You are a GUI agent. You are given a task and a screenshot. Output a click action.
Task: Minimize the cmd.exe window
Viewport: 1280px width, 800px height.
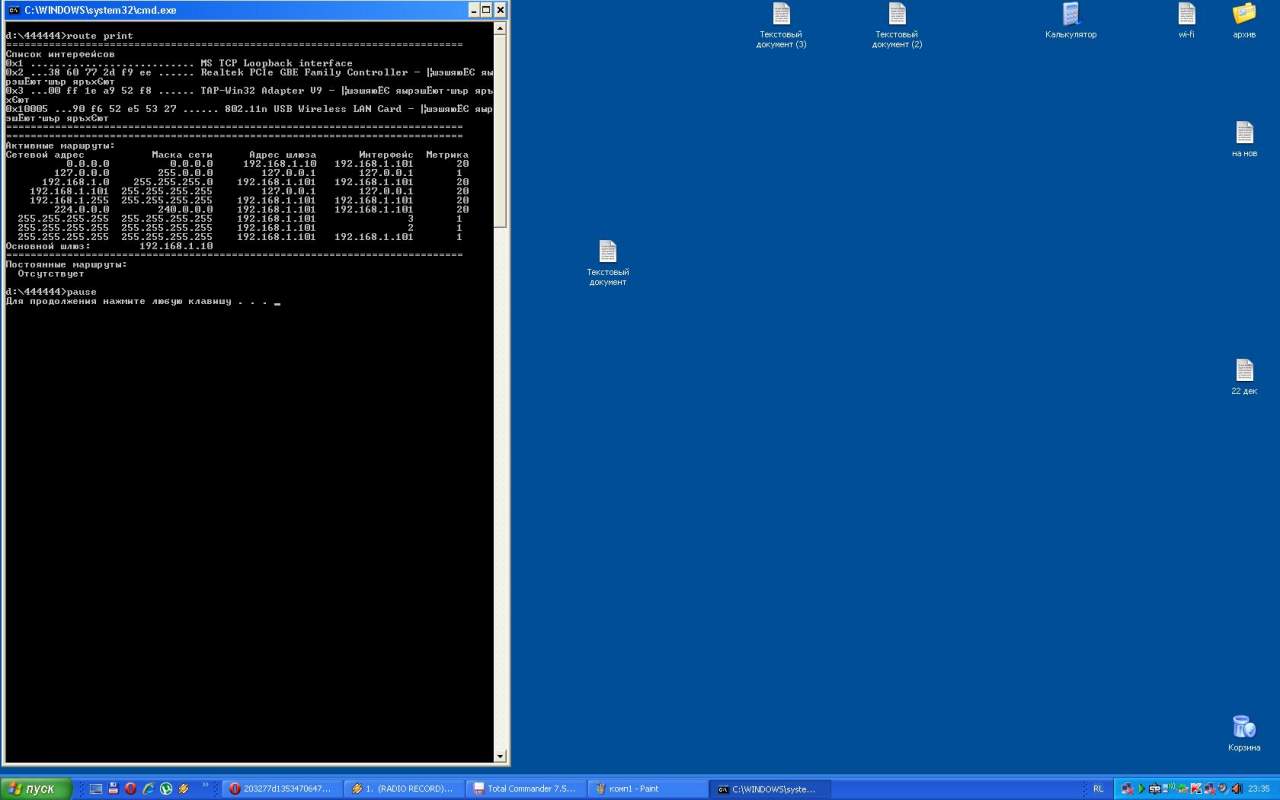[x=474, y=10]
